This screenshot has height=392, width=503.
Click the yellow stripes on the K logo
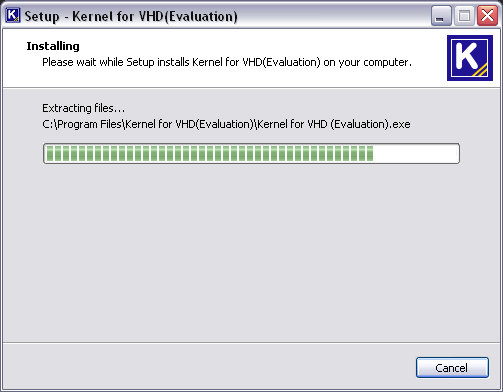pyautogui.click(x=481, y=70)
